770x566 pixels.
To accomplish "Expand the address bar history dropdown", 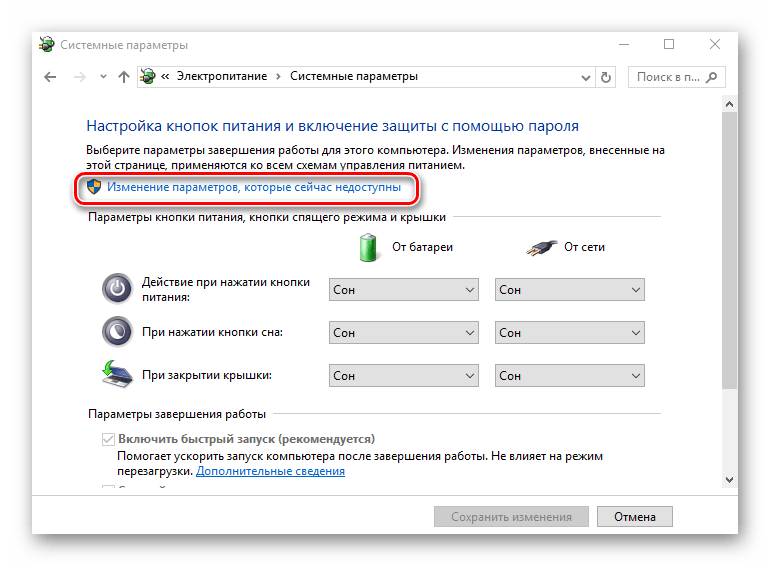I will [x=585, y=78].
